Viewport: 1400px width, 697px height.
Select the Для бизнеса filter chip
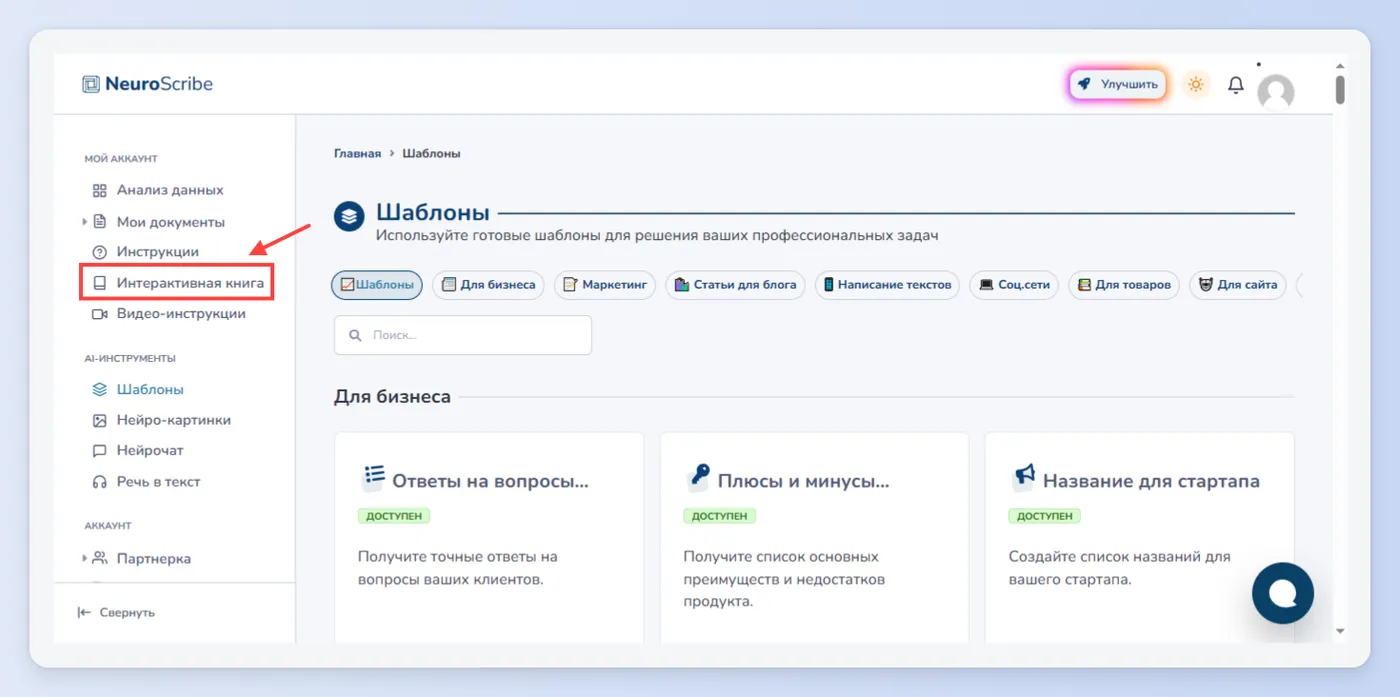[488, 285]
